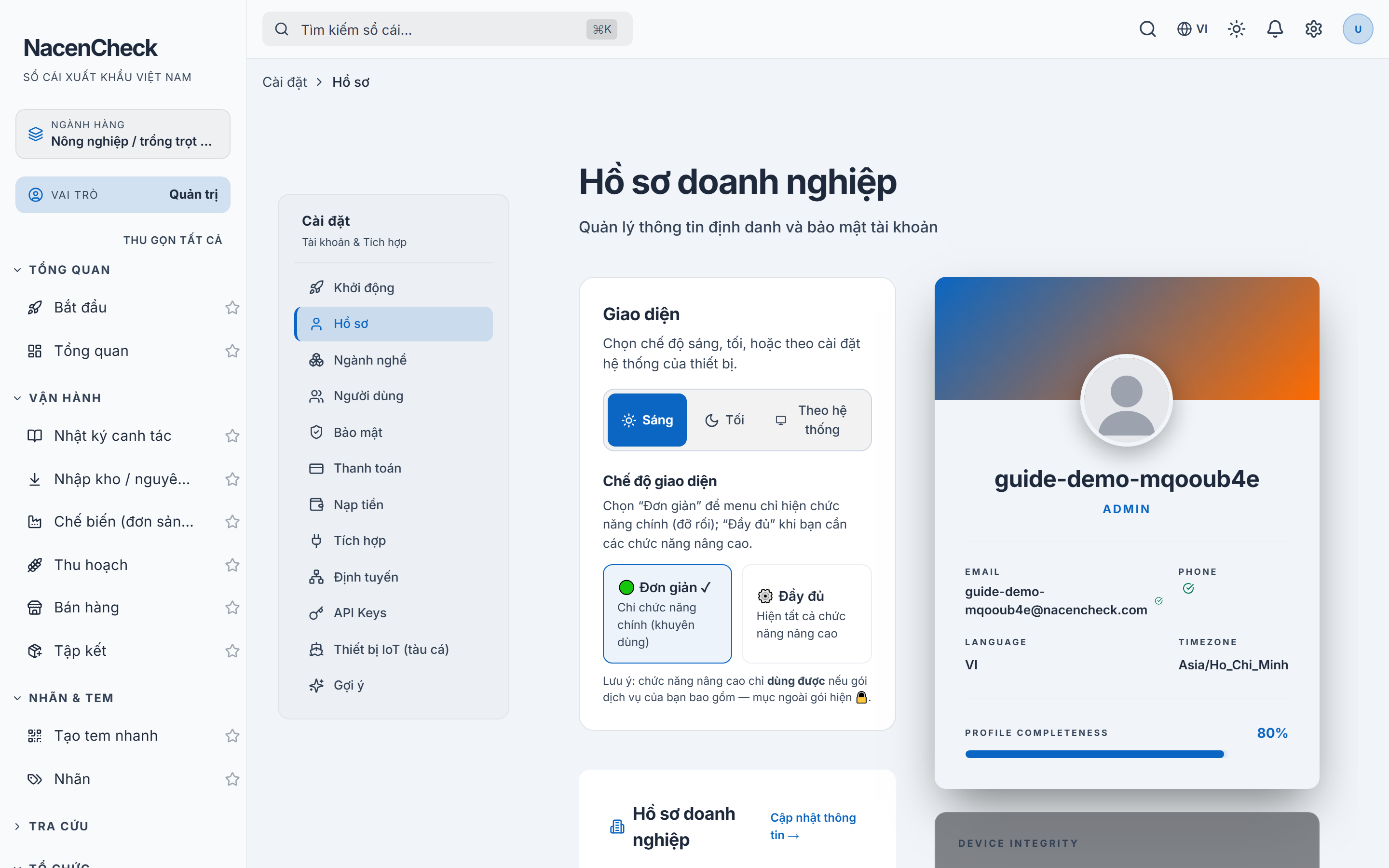This screenshot has width=1389, height=868.
Task: Star the Bán hàng item
Action: [232, 608]
